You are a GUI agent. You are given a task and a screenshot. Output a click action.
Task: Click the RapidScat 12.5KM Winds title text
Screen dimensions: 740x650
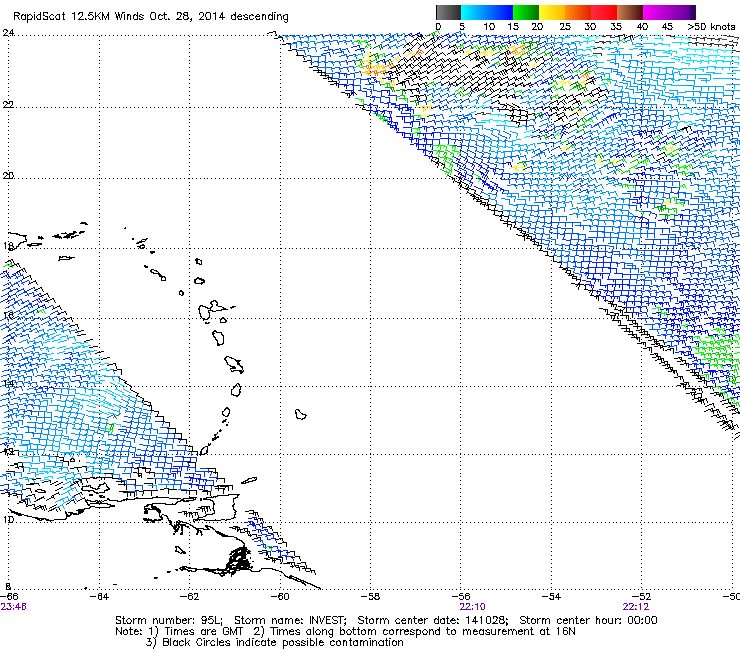click(151, 17)
